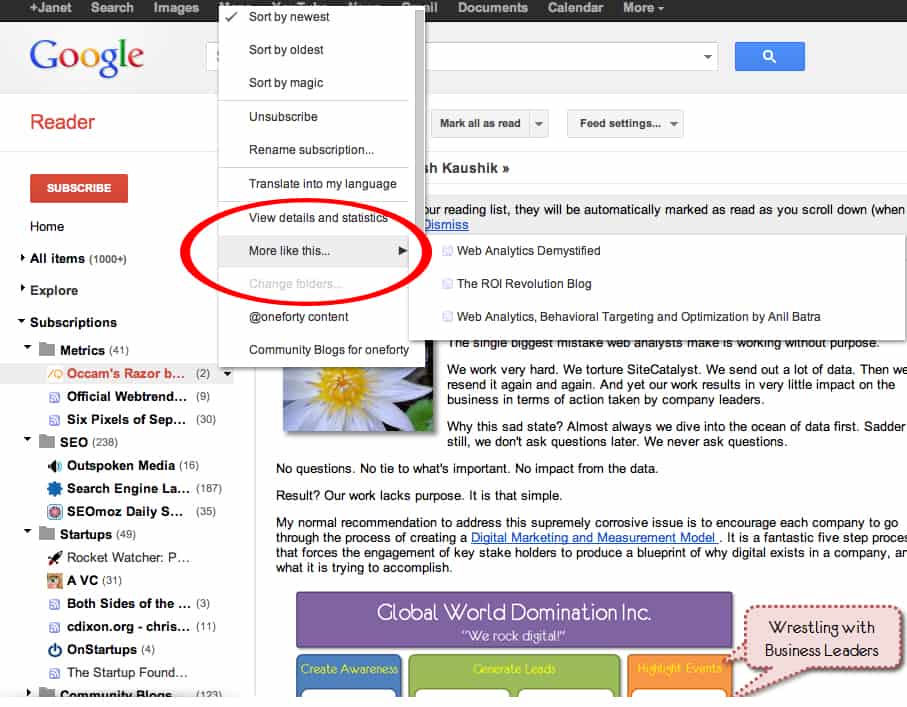Open the More like this submenu
This screenshot has height=707, width=907.
(x=316, y=251)
